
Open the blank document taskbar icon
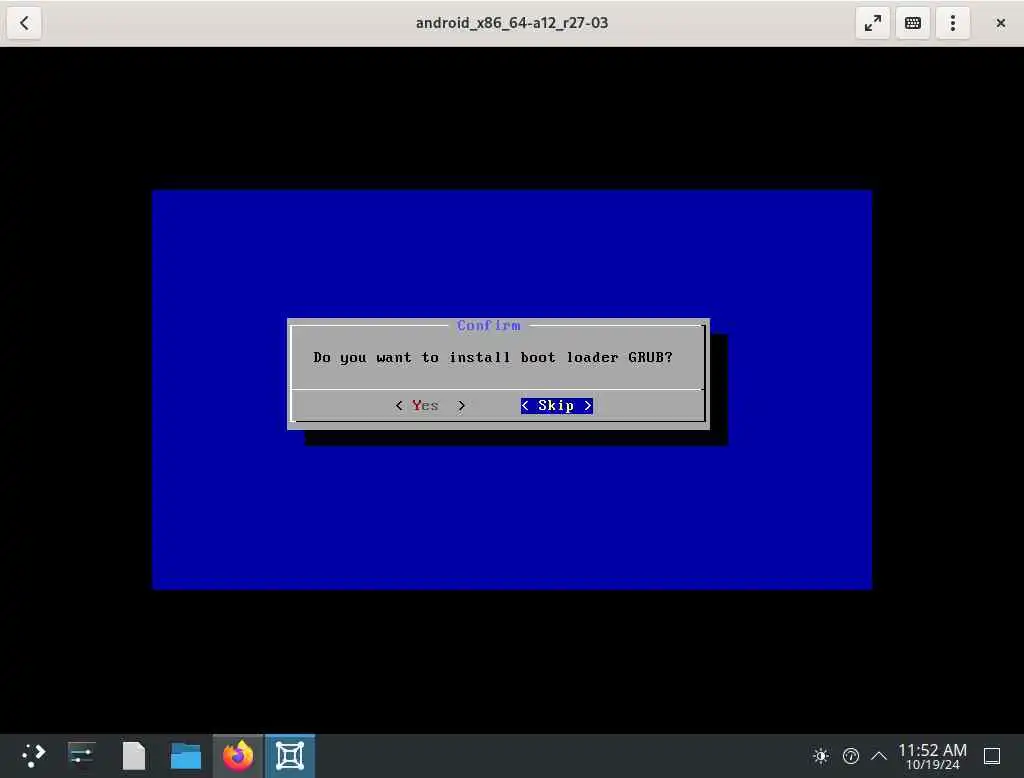click(134, 756)
